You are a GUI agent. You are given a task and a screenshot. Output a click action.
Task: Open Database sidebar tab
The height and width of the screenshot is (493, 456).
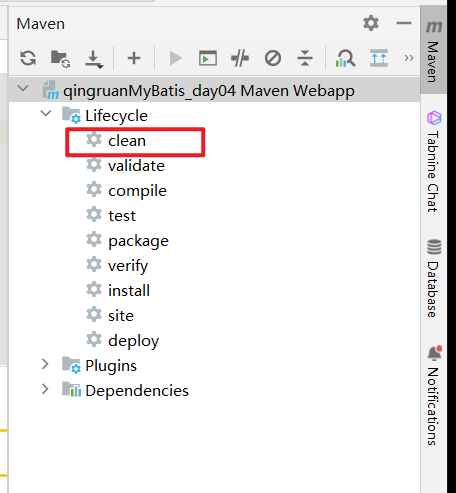click(433, 278)
